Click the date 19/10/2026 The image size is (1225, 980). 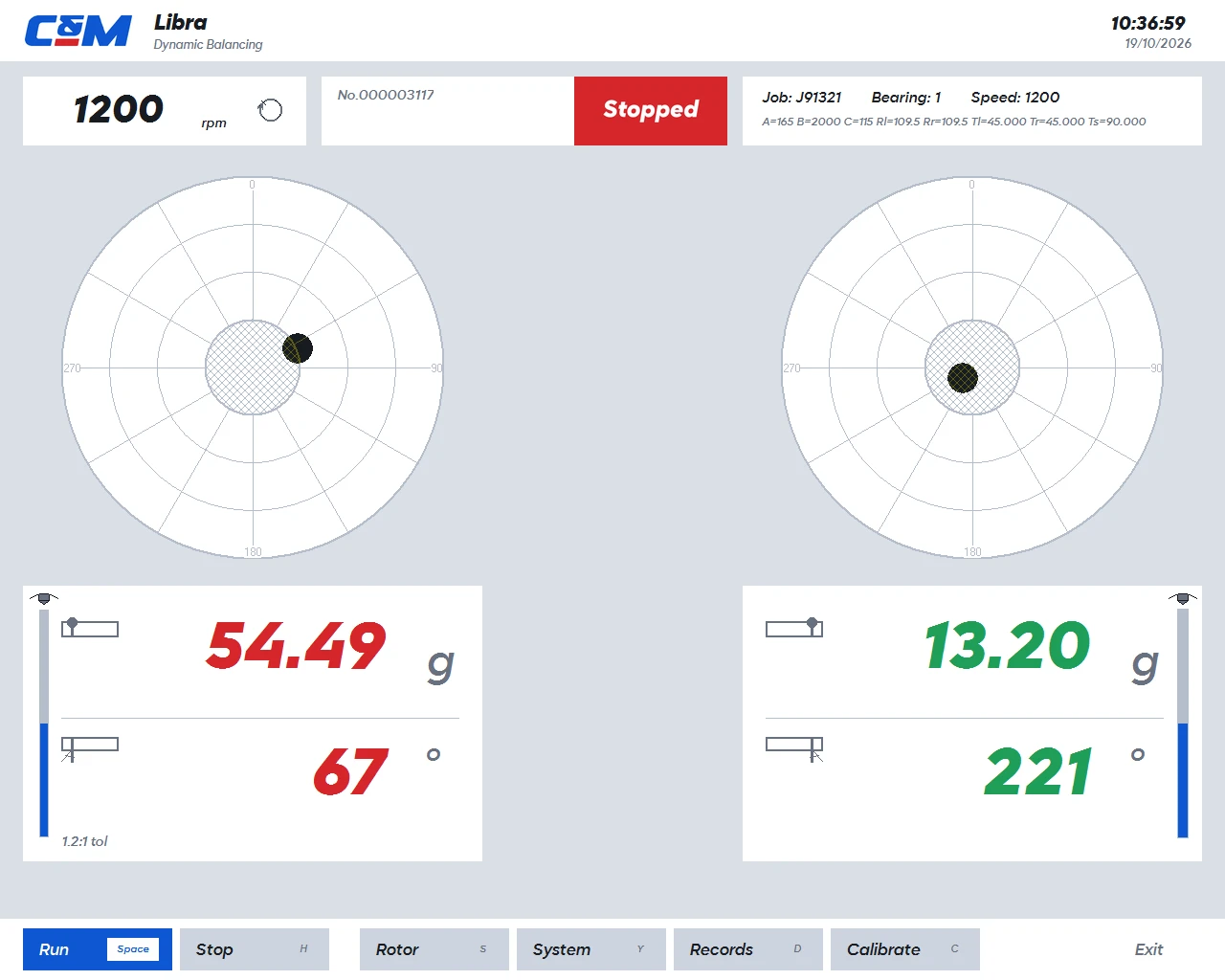point(1158,44)
